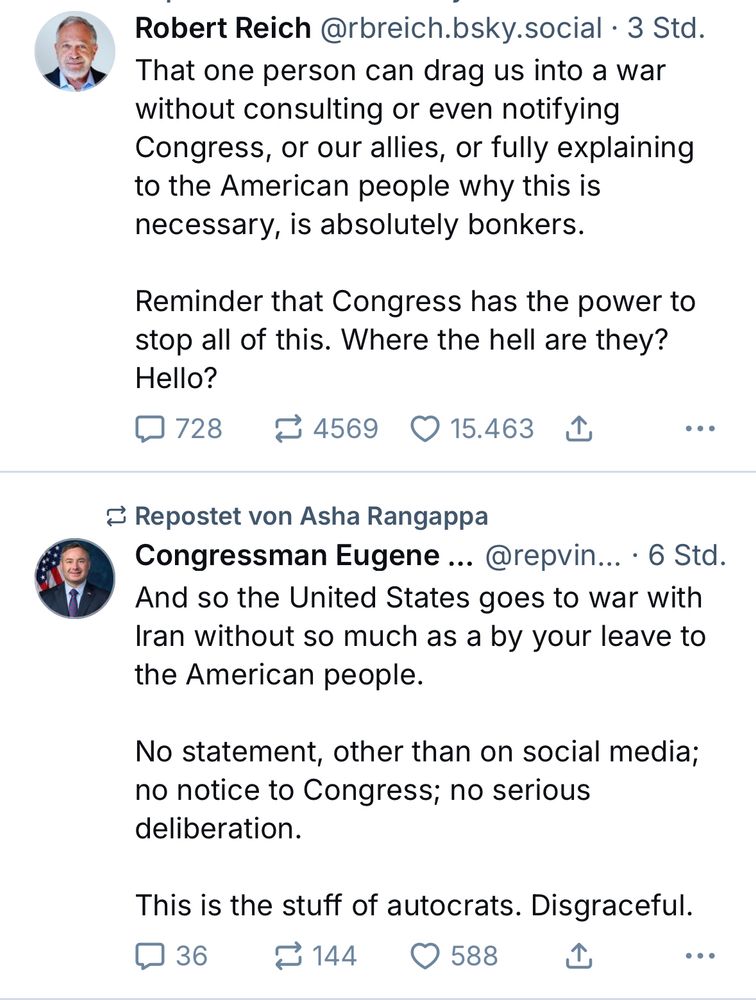
Task: Reply to Congressman Eugene's post
Action: tap(150, 955)
